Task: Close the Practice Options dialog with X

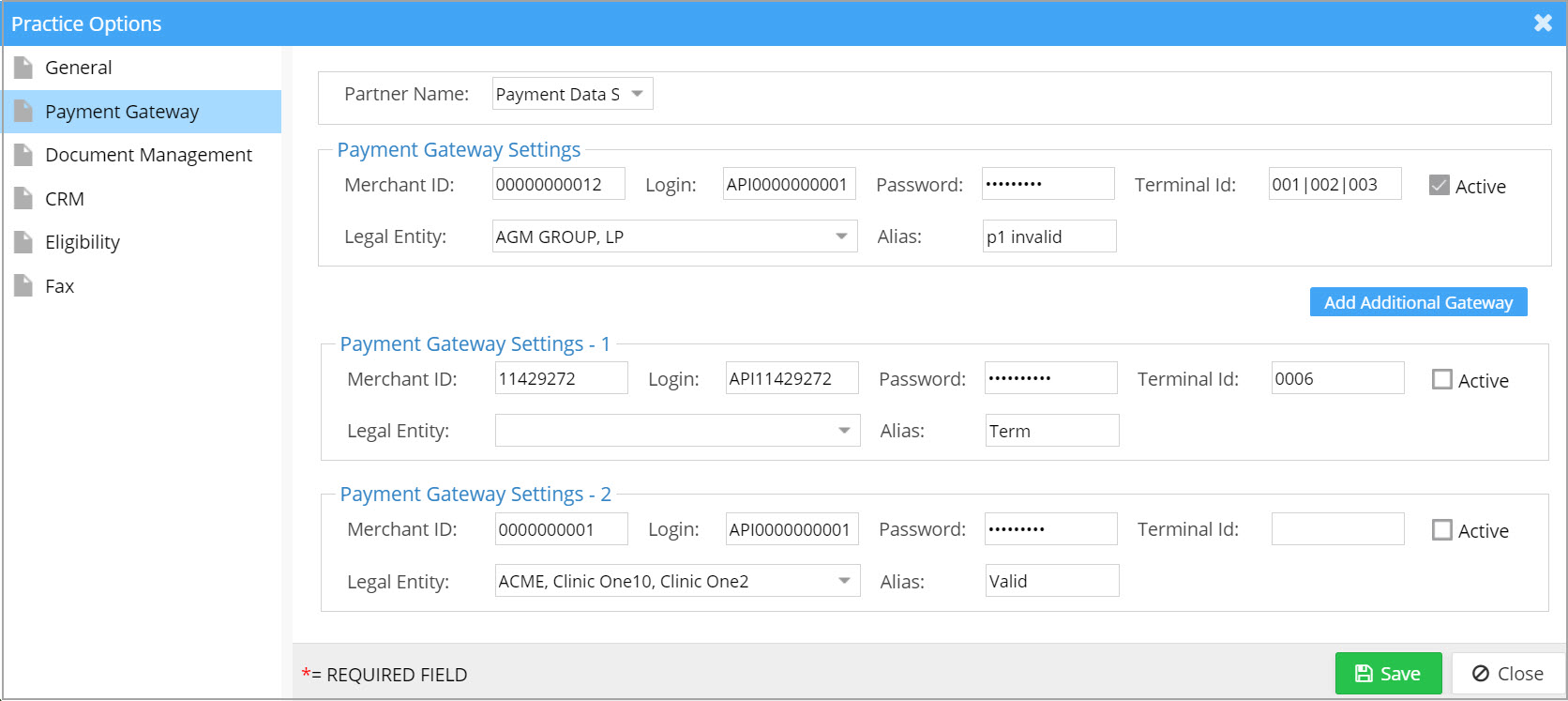Action: (1543, 23)
